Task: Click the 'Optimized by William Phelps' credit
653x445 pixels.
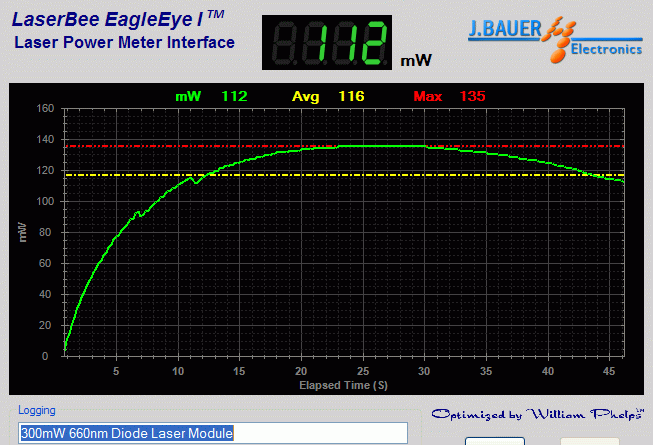Action: click(x=538, y=414)
